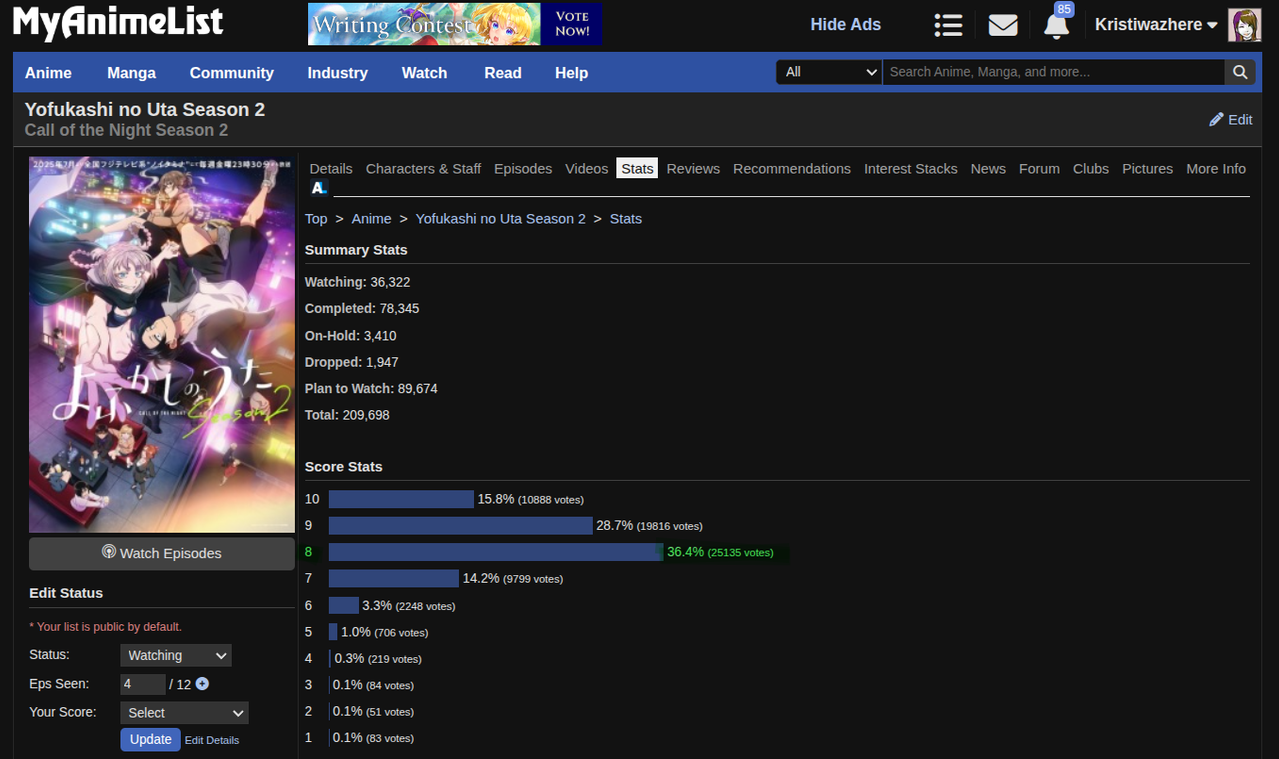
Task: Switch to the Interest Stacks tab
Action: [911, 168]
